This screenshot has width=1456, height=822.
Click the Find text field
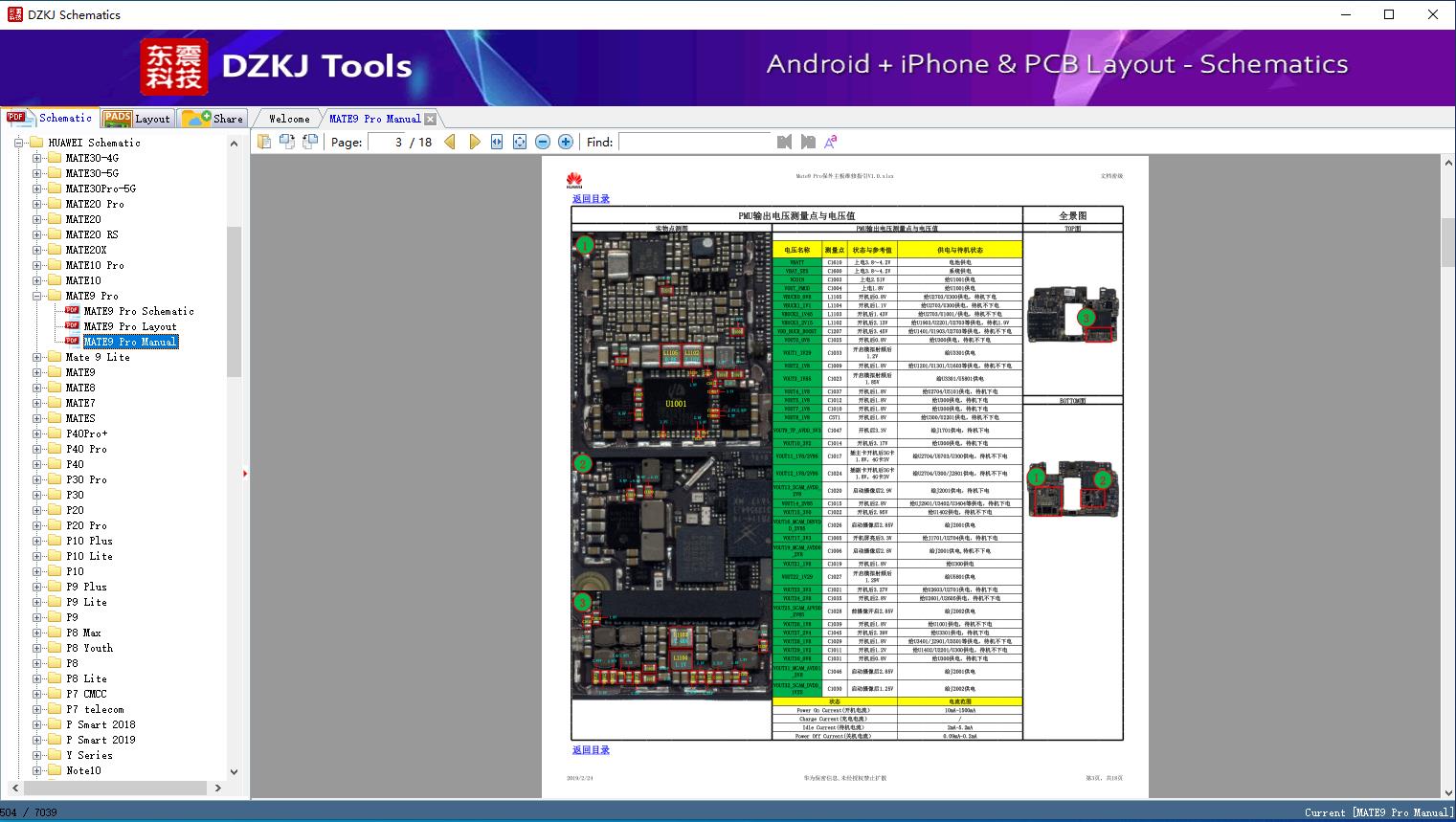694,142
